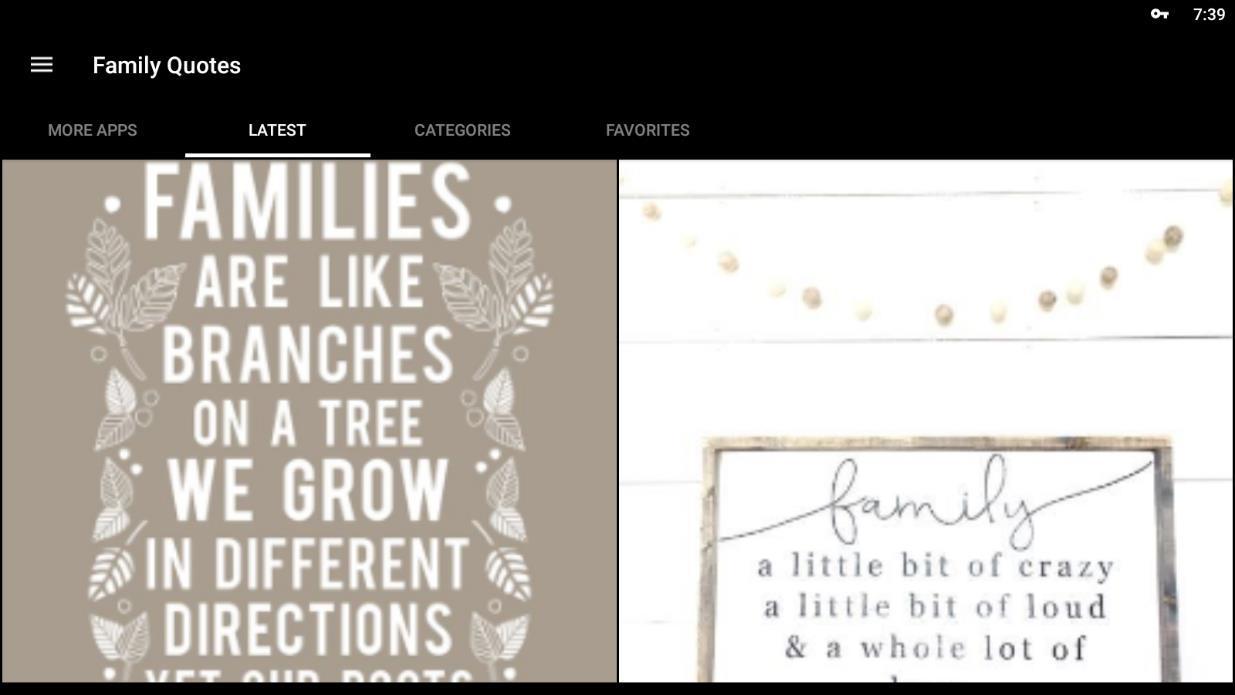Open the framed family sign quote image

(926, 421)
